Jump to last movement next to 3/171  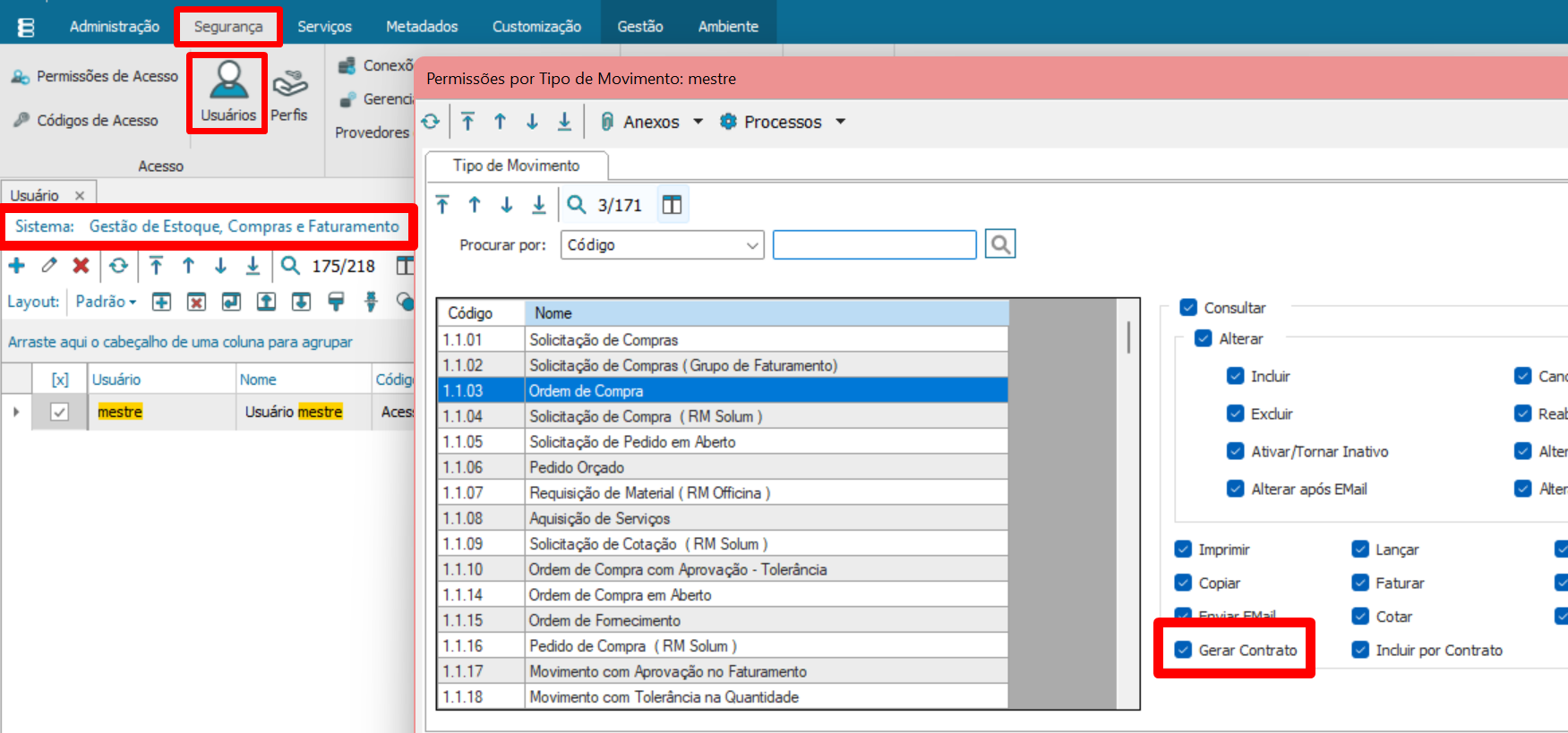539,205
